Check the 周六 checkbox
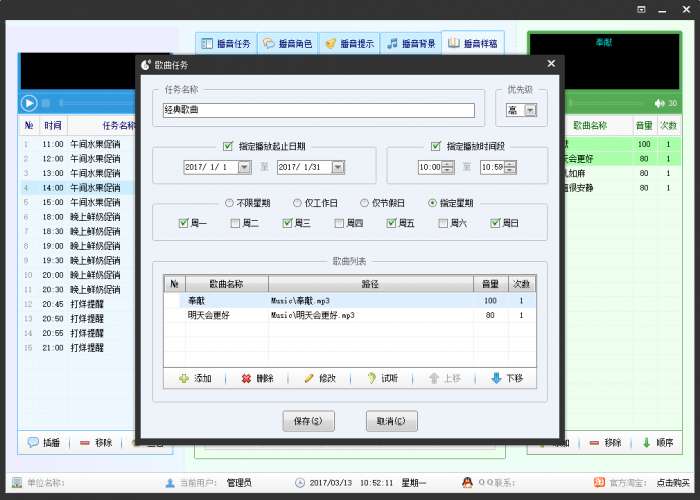700x500 pixels. (443, 223)
